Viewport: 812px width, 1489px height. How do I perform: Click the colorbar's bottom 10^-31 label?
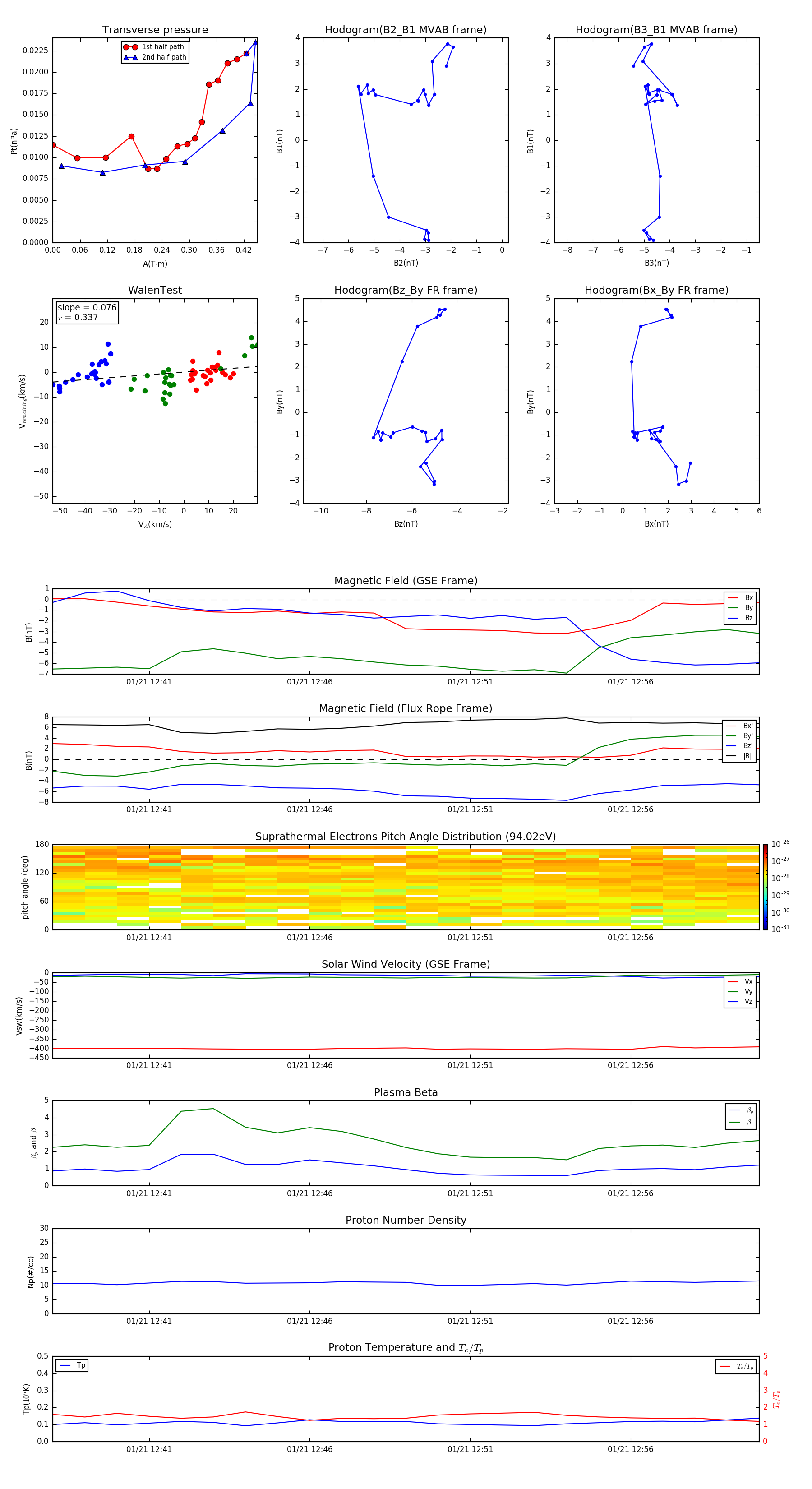(780, 929)
